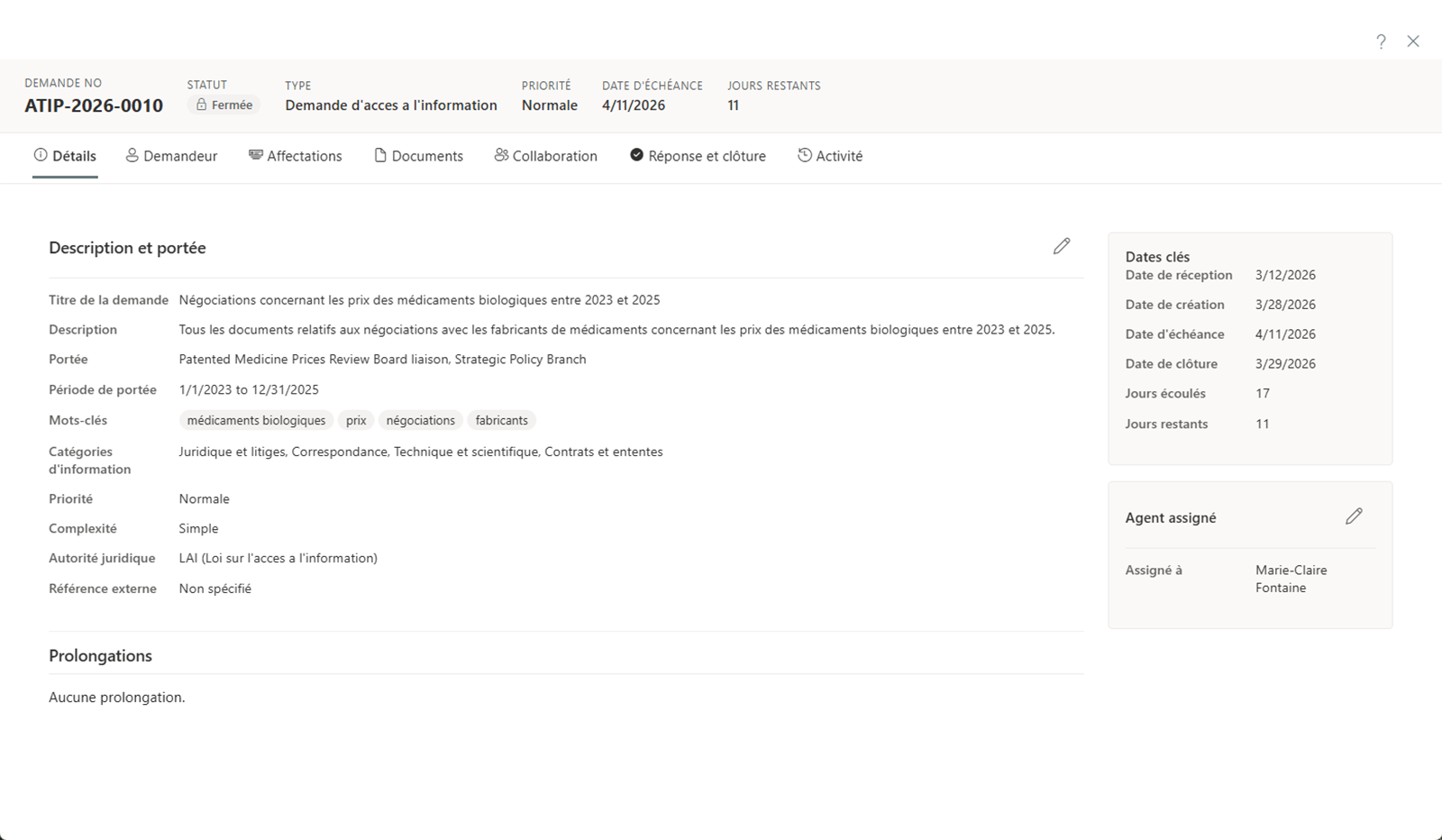Click the médicaments biologiques keyword tag
The height and width of the screenshot is (840, 1442).
coord(256,421)
